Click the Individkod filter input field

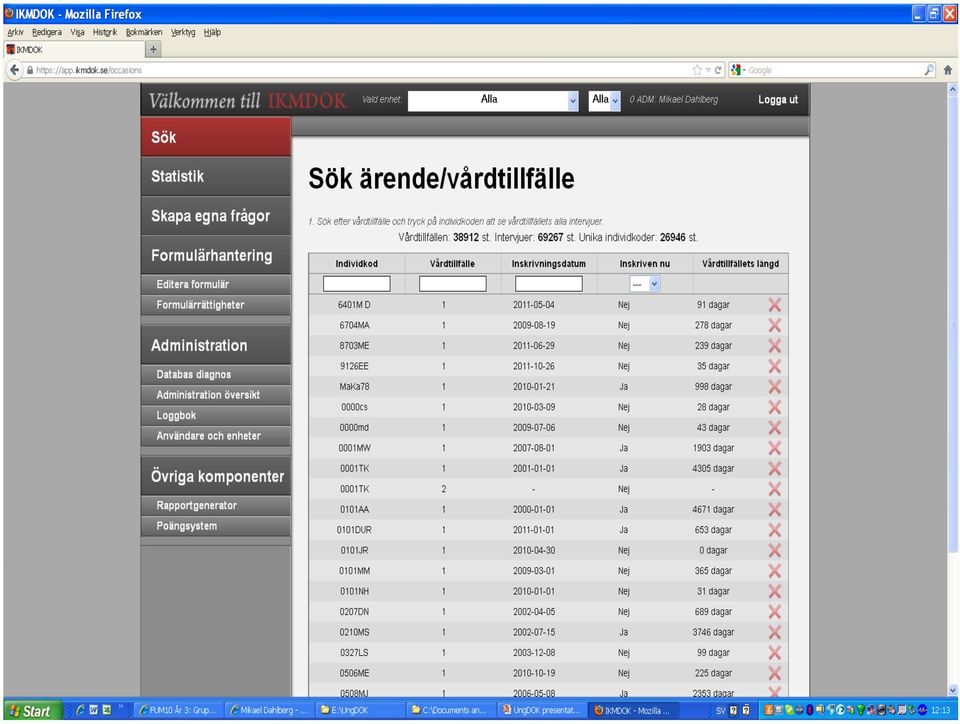coord(356,284)
